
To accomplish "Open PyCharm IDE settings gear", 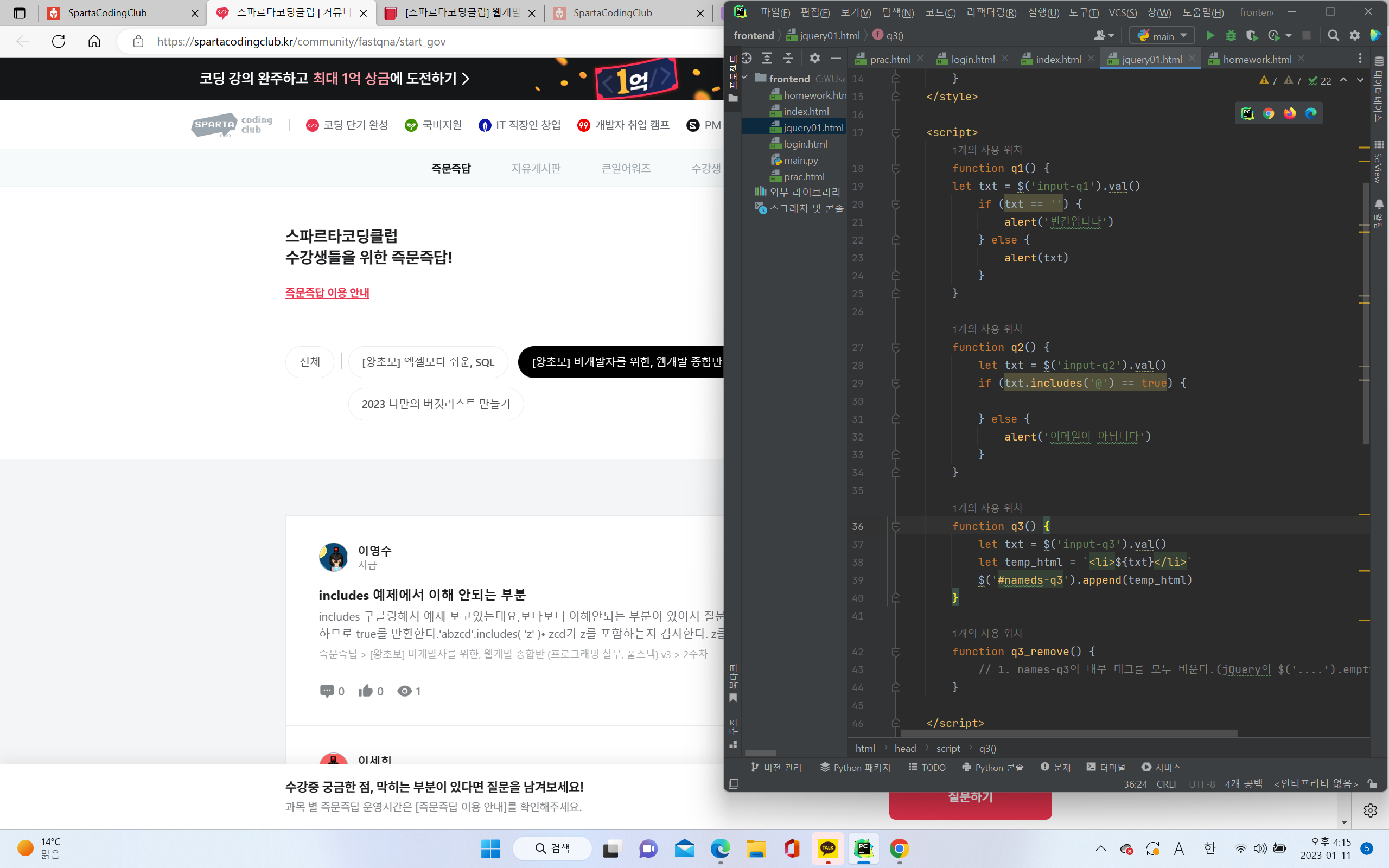I will [x=1355, y=36].
